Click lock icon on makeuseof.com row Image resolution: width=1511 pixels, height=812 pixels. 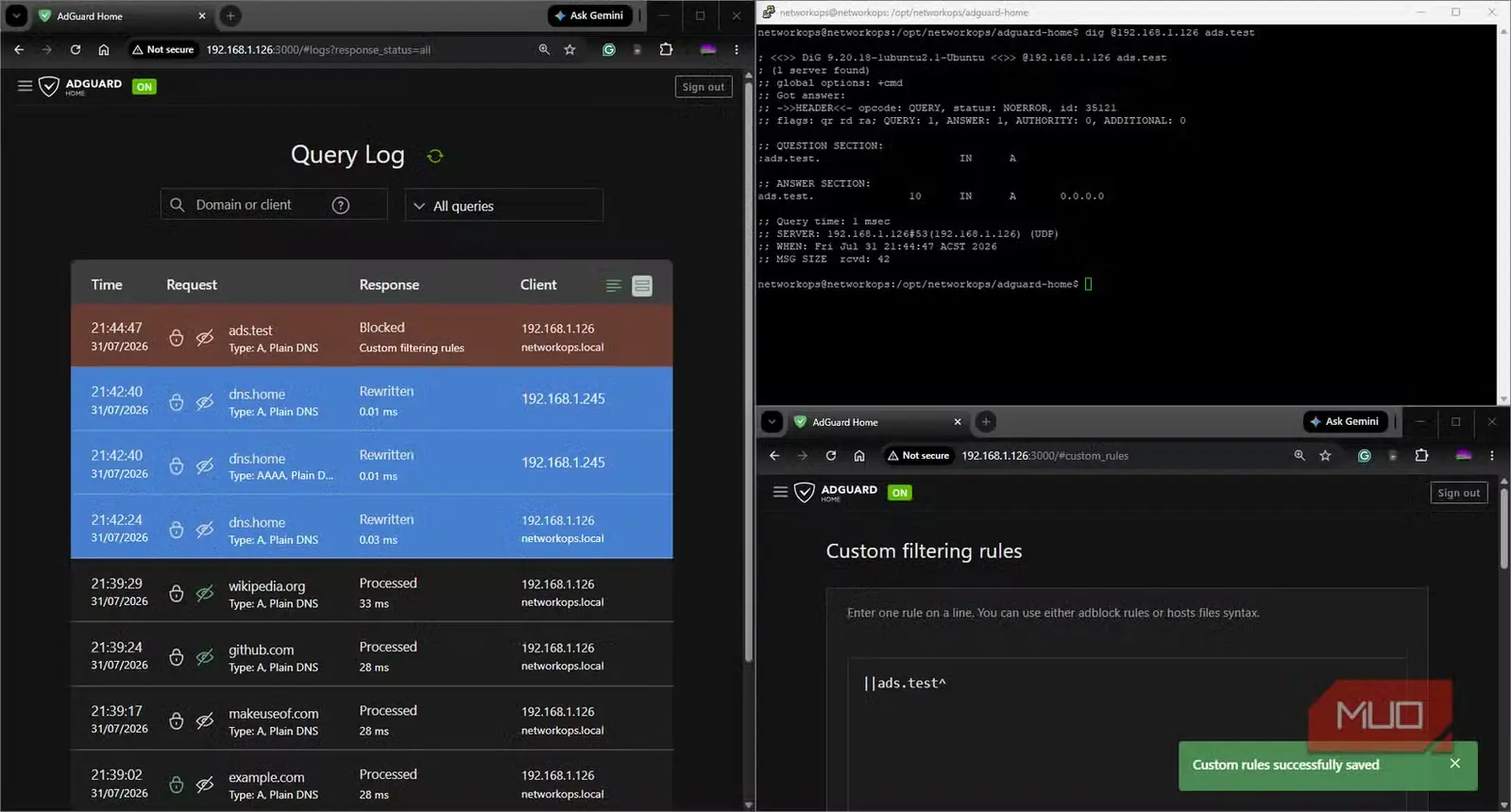coord(177,720)
